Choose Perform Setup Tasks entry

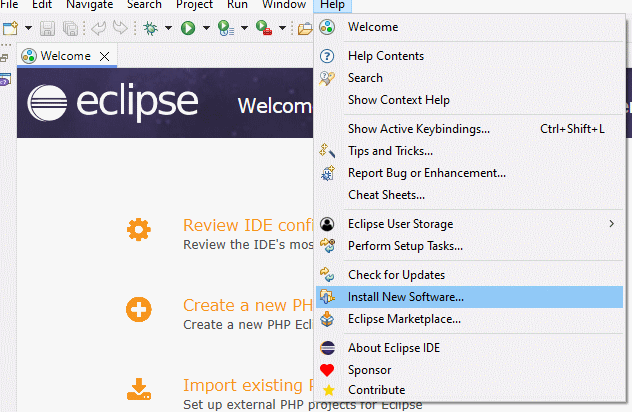(x=470, y=246)
